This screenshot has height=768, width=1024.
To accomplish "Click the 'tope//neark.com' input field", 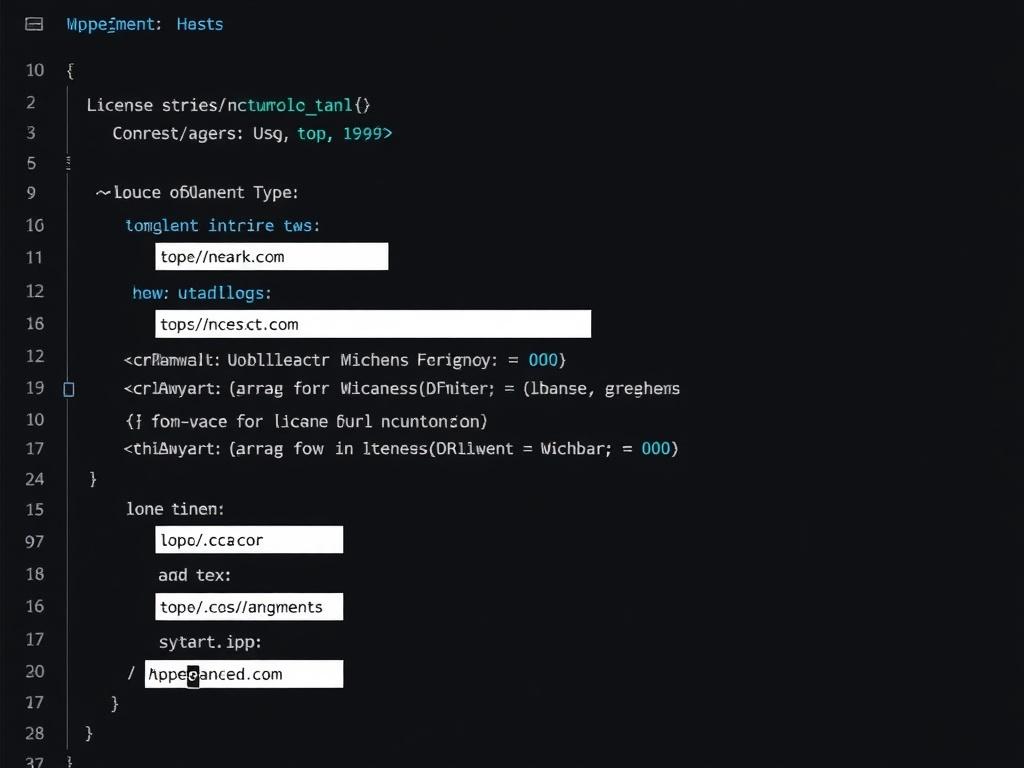I will coord(271,257).
